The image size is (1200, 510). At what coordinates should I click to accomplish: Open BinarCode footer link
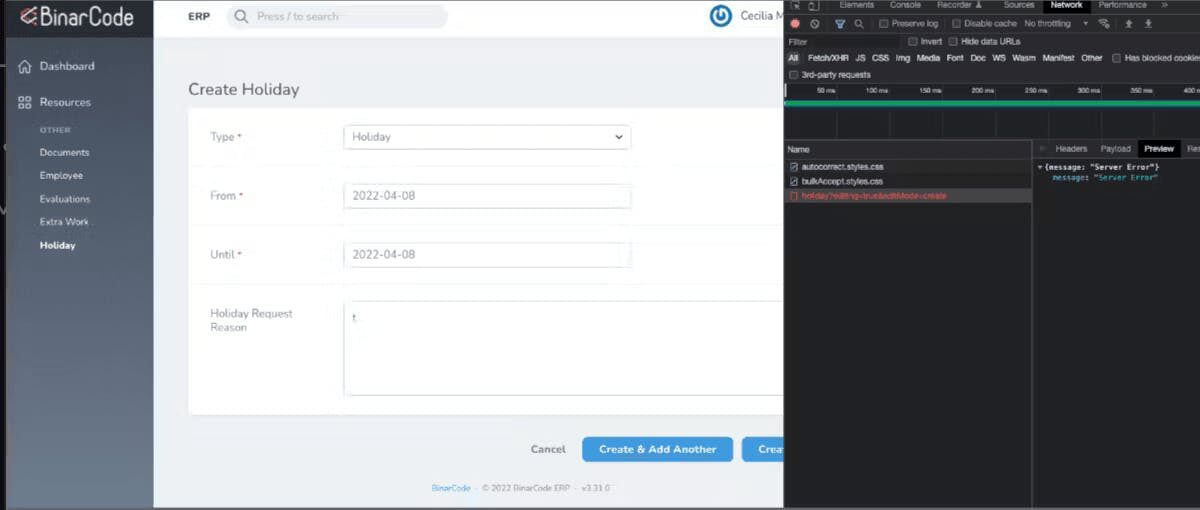click(452, 488)
